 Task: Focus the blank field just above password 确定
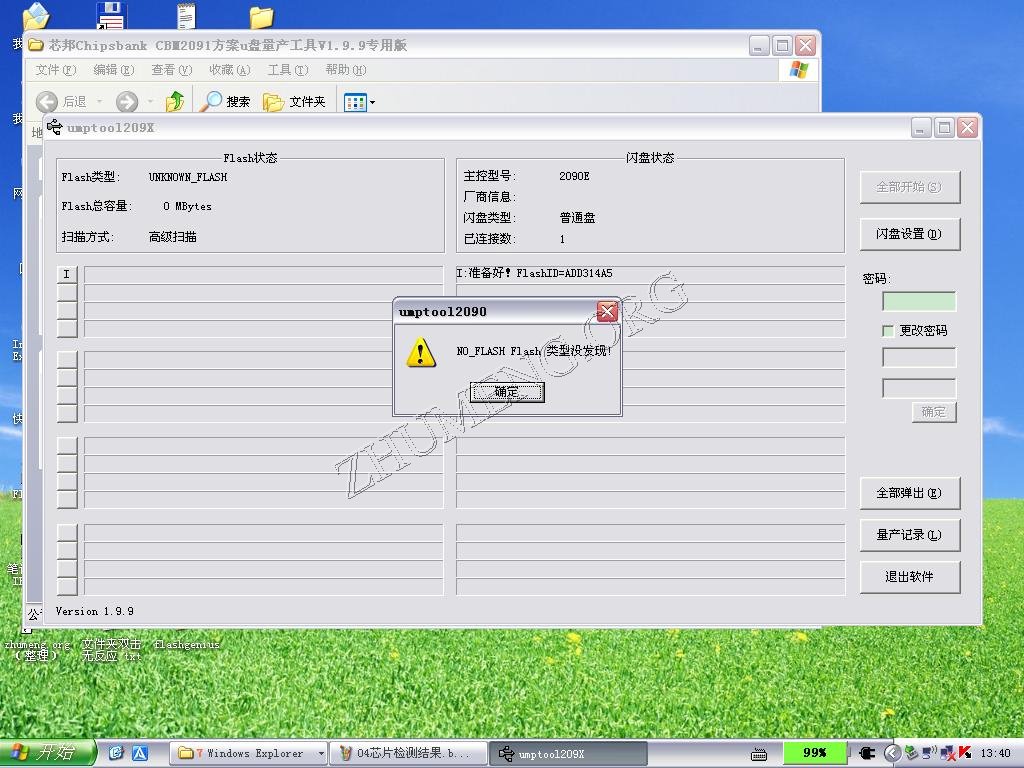[x=919, y=388]
